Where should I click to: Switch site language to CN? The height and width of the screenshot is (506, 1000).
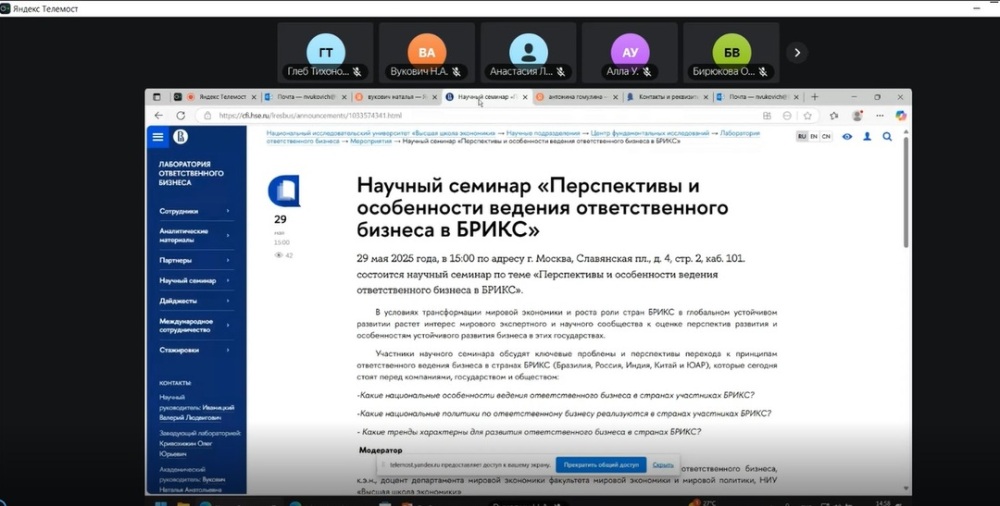[x=826, y=137]
